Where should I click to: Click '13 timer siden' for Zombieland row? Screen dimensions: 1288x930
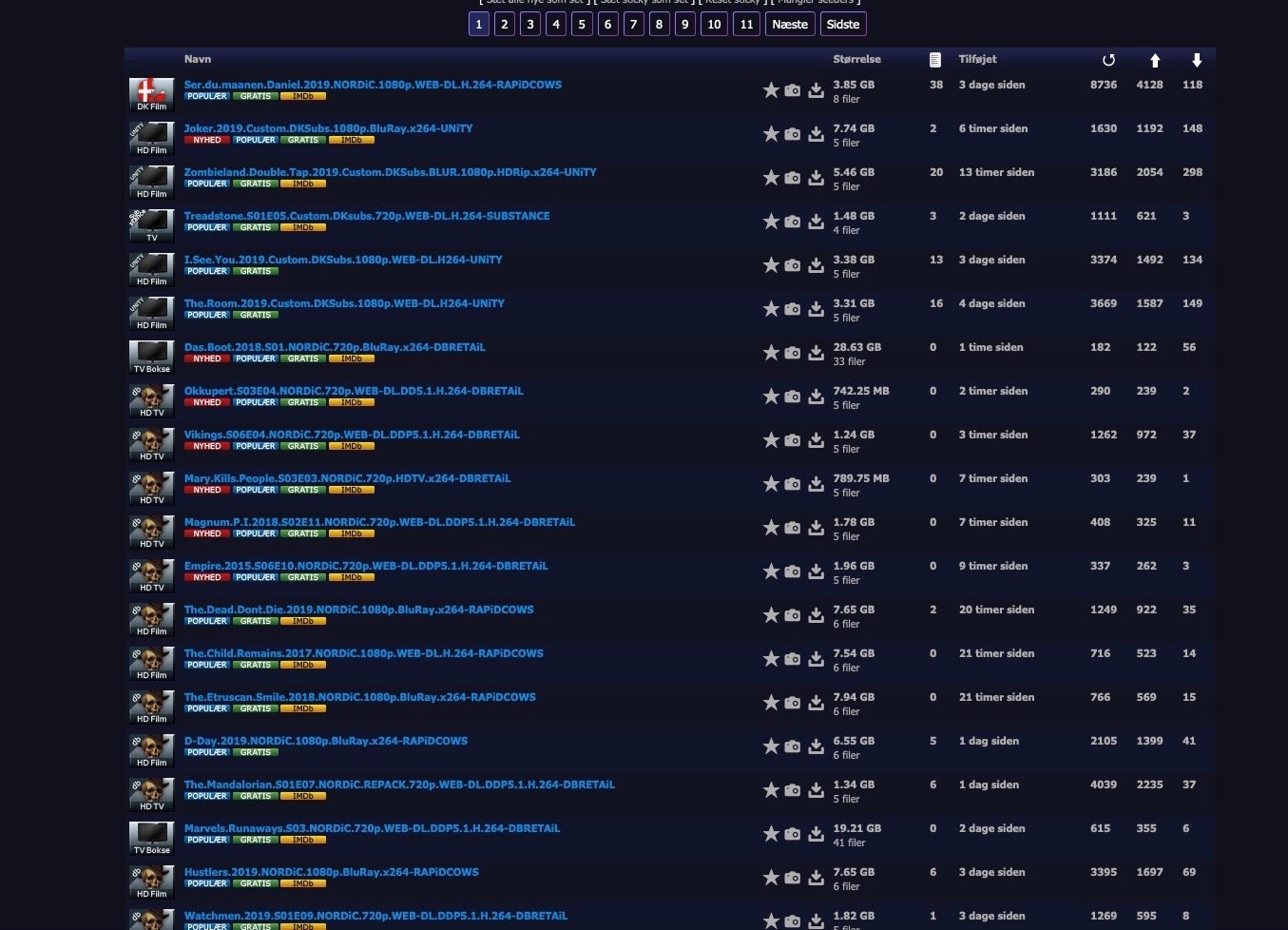click(x=996, y=172)
